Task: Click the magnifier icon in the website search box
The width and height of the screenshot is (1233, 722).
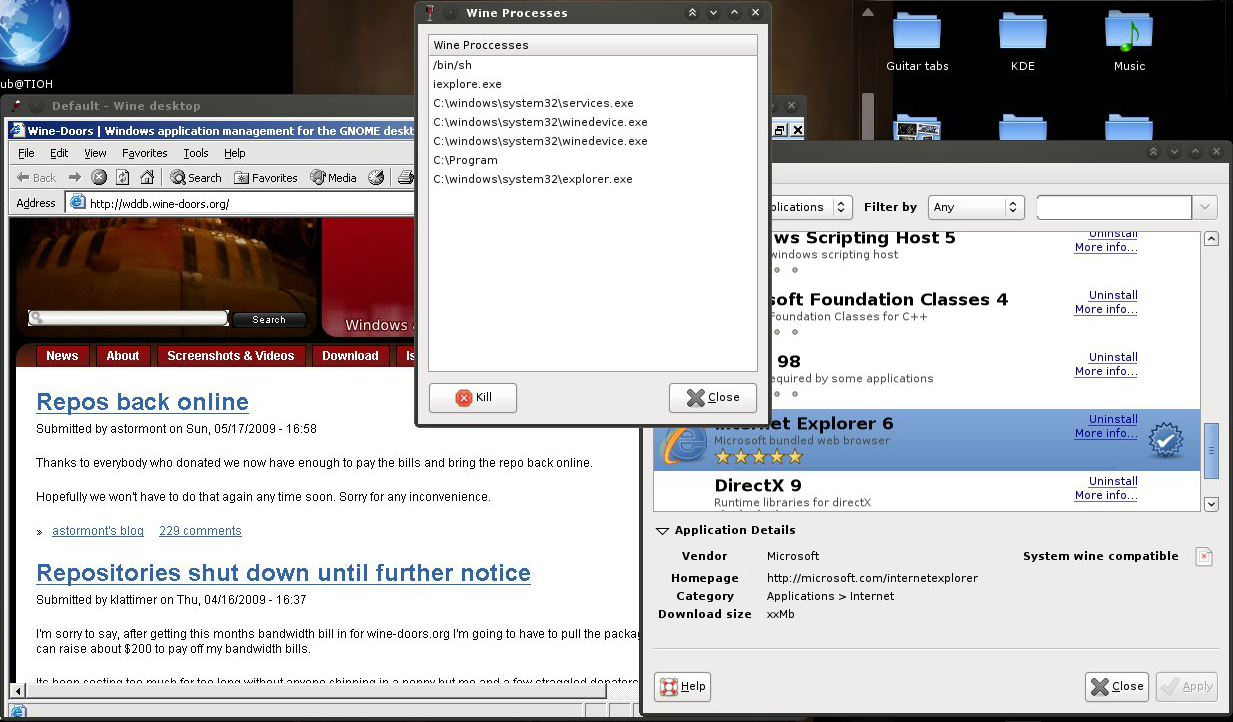Action: pos(37,318)
